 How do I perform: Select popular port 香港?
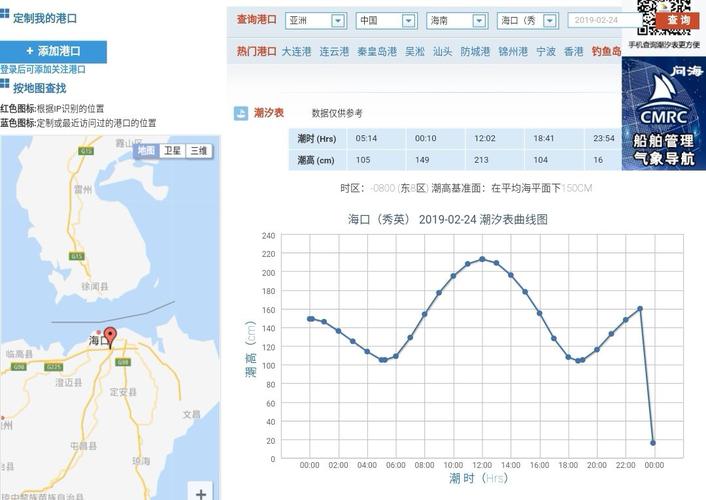pos(574,51)
